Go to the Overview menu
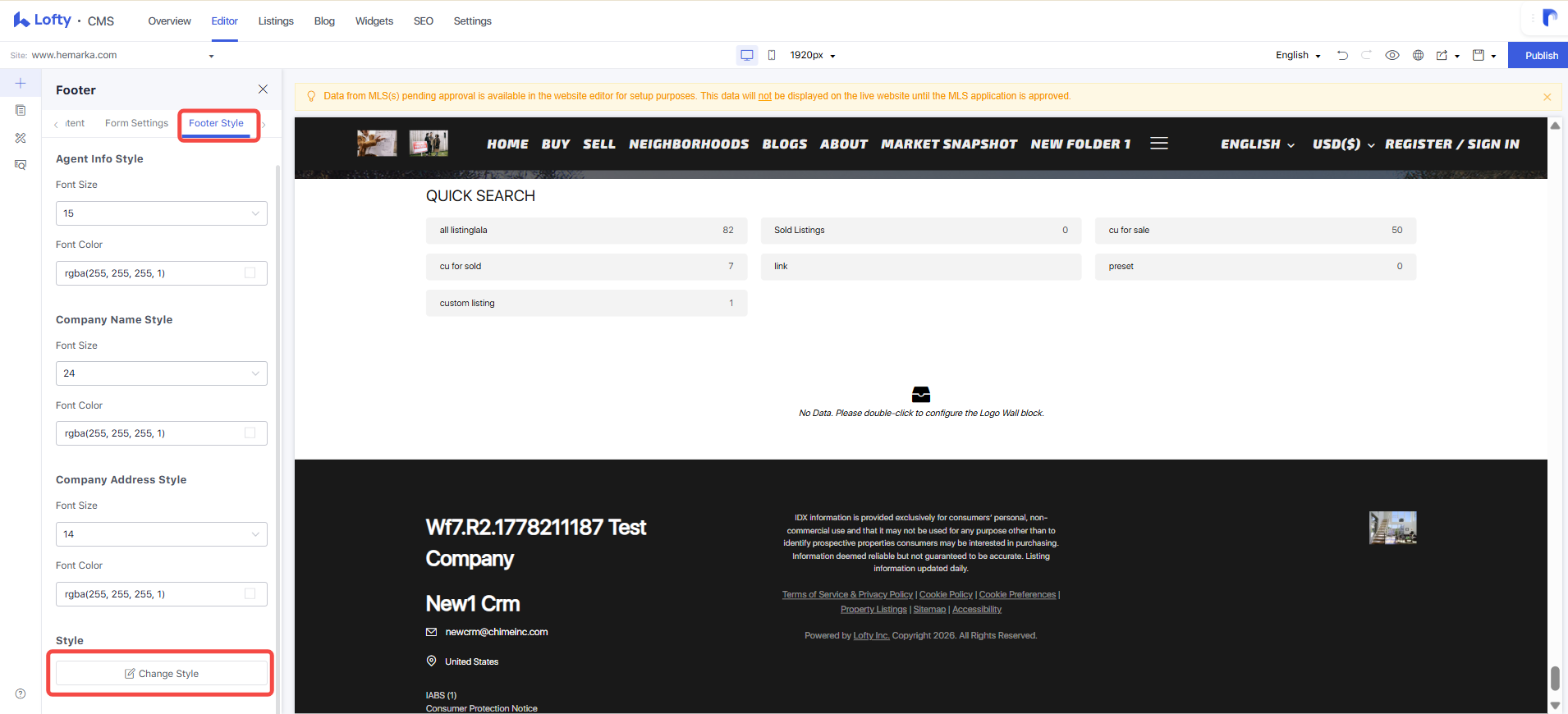The height and width of the screenshot is (714, 1568). pos(169,21)
